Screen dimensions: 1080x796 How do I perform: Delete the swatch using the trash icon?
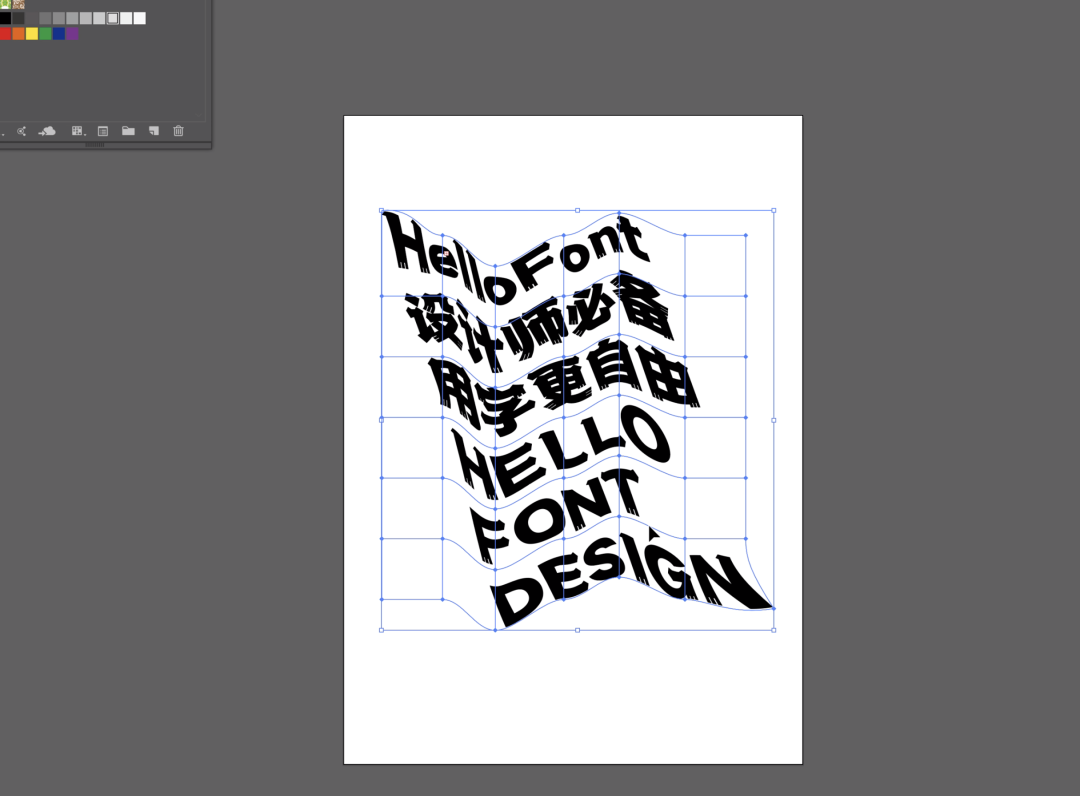pyautogui.click(x=178, y=131)
